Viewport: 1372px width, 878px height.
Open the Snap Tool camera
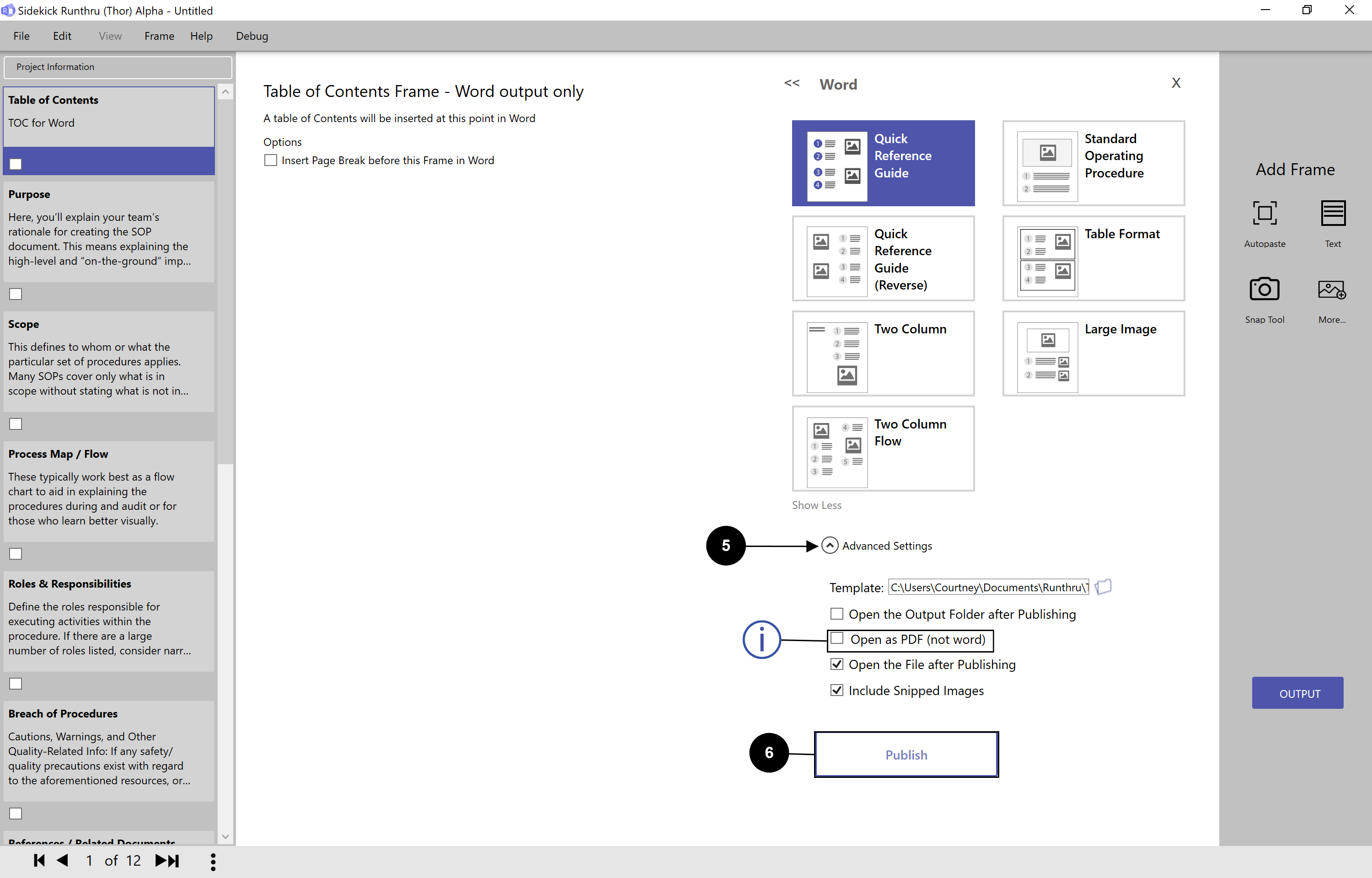pyautogui.click(x=1264, y=289)
